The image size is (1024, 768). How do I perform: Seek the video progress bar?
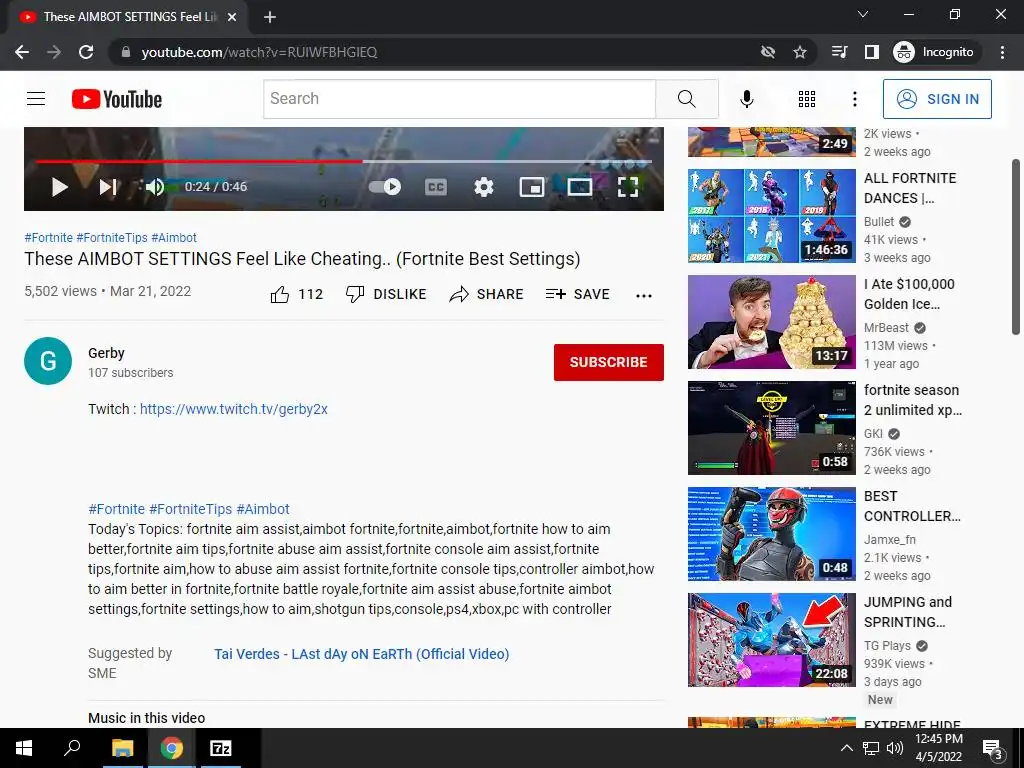344,161
